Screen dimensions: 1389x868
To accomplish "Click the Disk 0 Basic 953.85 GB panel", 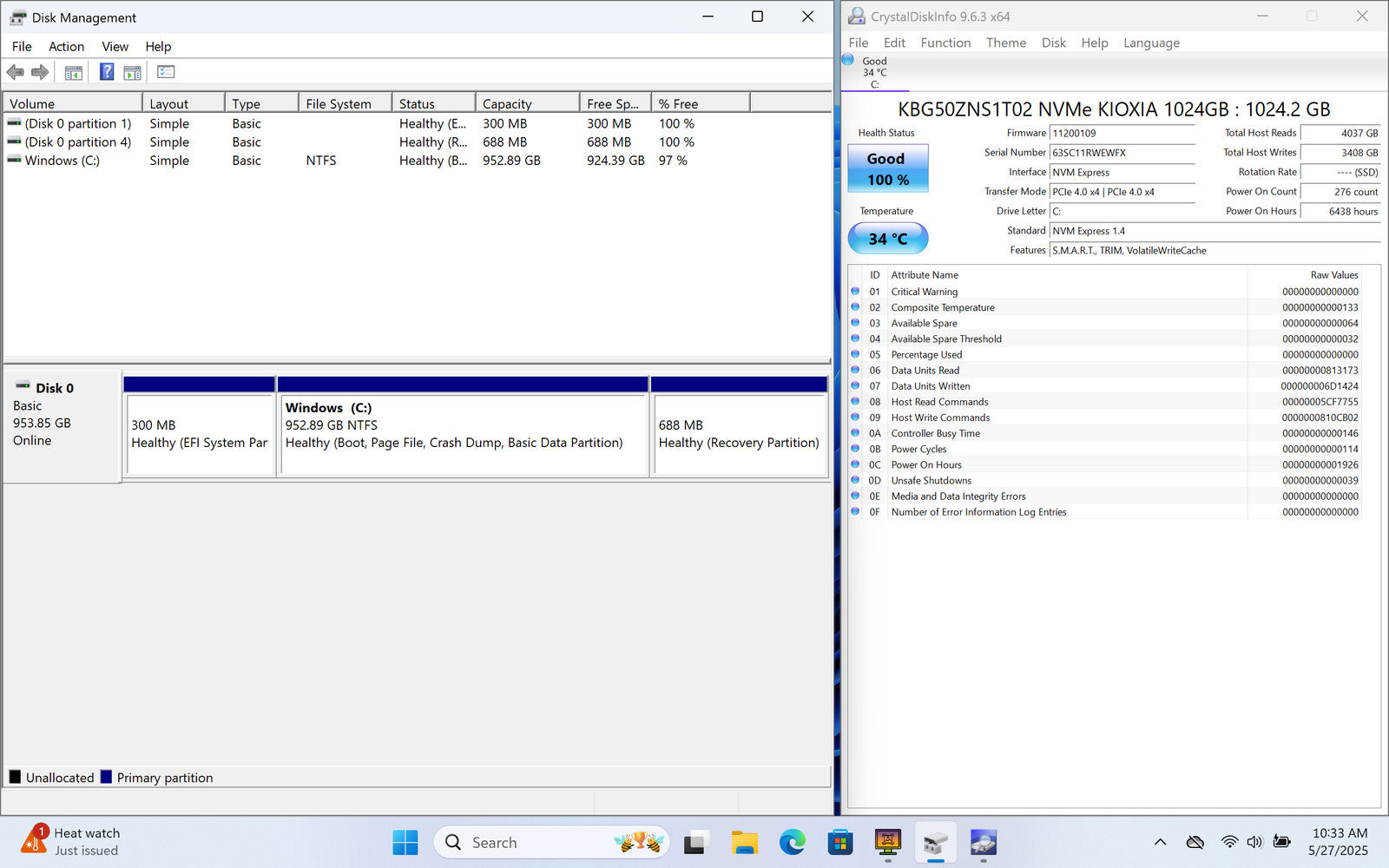I will coord(62,426).
